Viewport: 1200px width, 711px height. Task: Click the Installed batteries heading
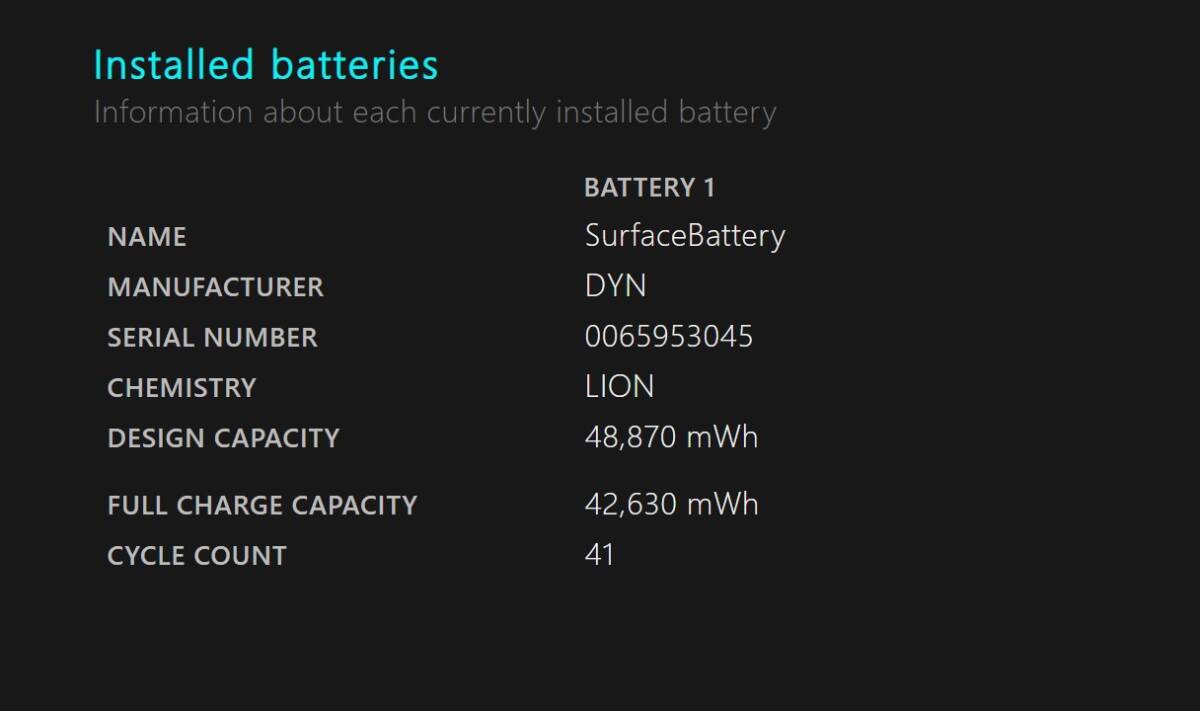coord(266,65)
